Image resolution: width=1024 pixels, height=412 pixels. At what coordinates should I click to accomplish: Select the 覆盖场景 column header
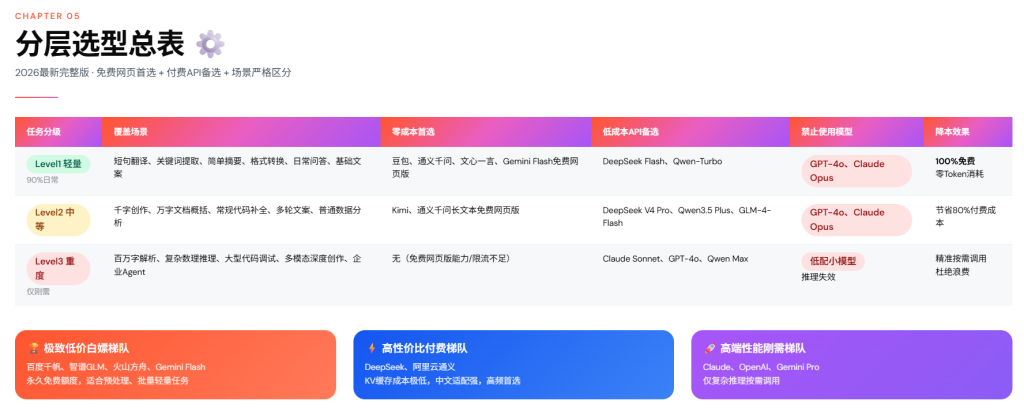[x=241, y=132]
